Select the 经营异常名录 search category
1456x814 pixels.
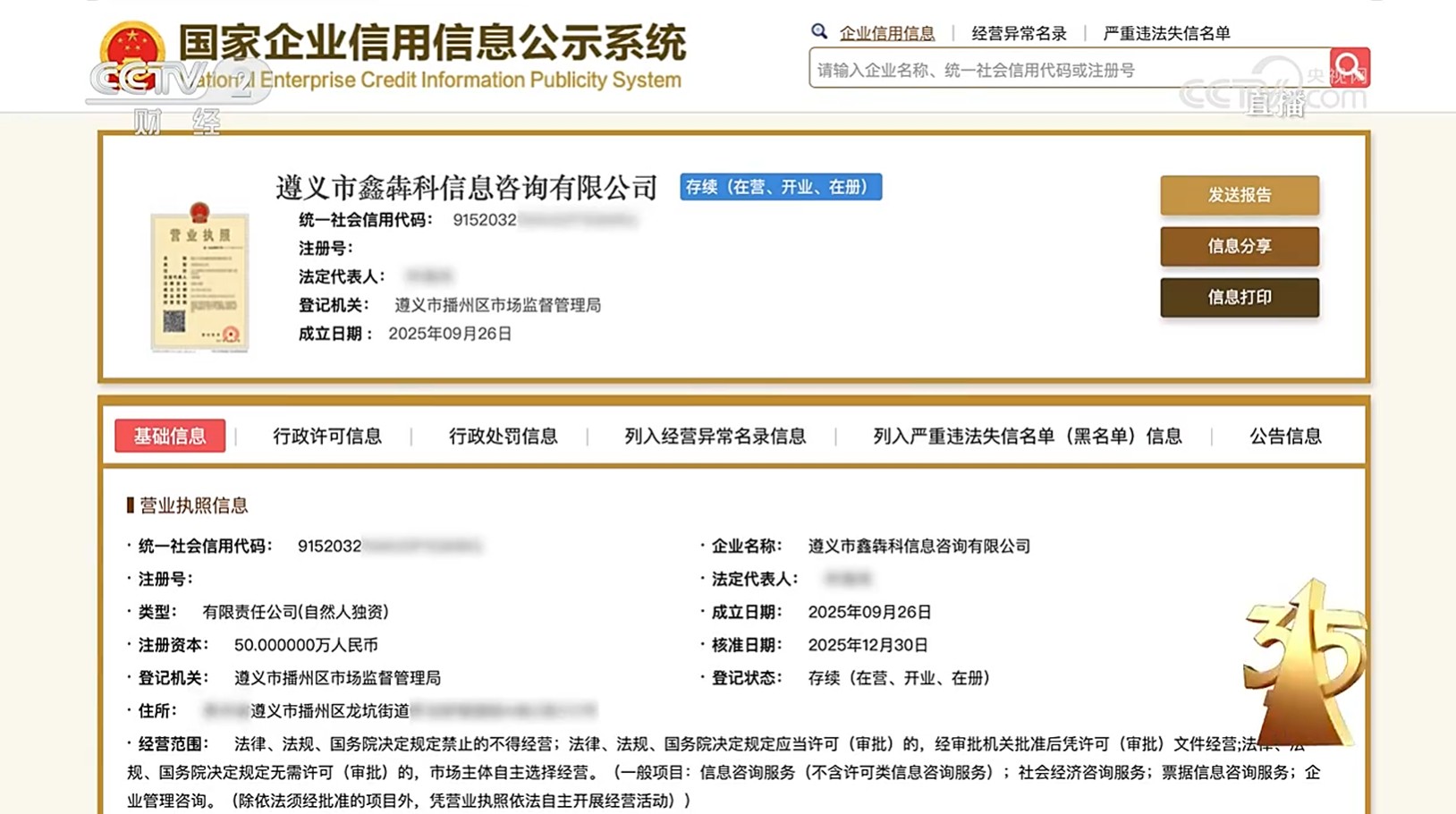pos(1019,33)
